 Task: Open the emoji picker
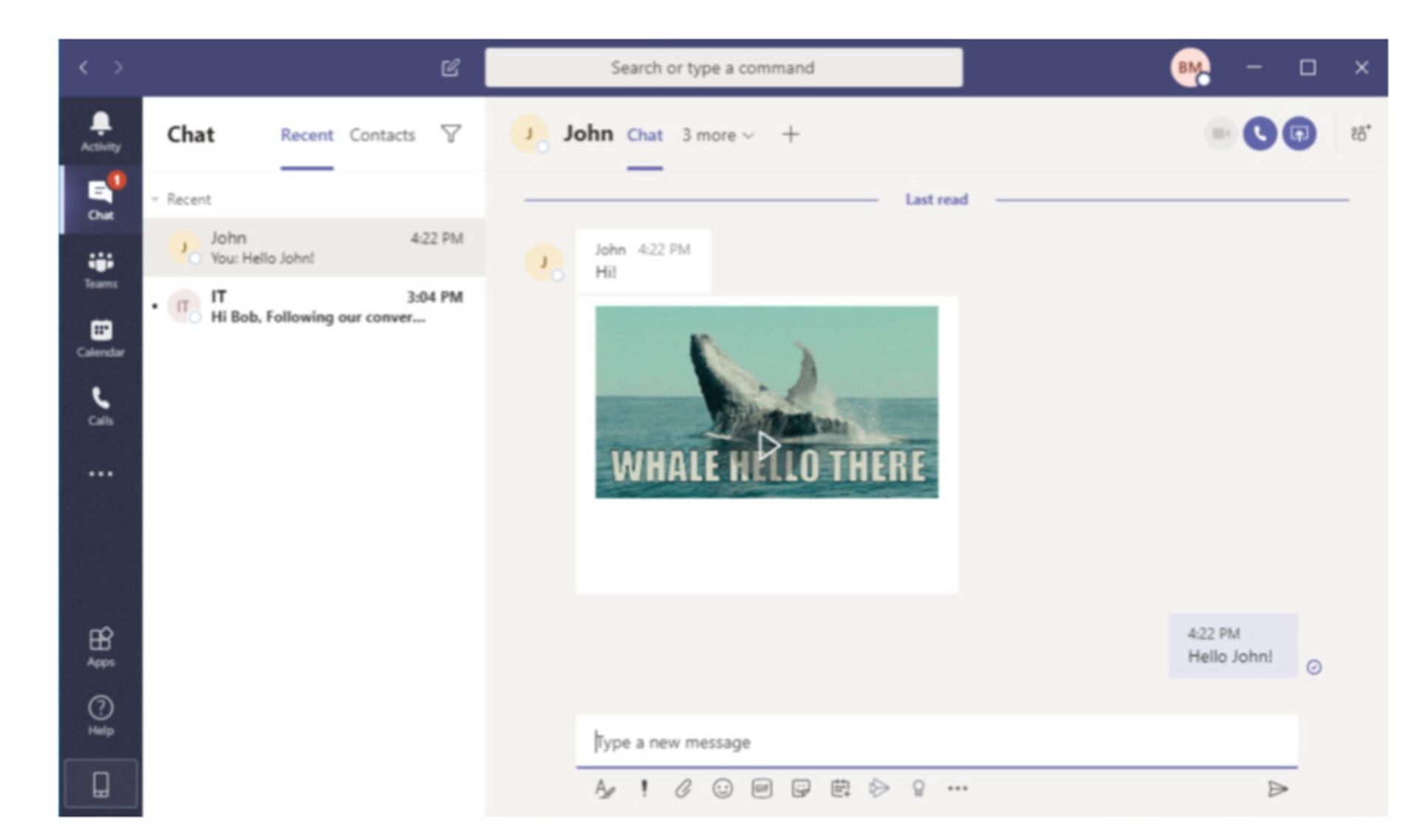click(x=722, y=788)
